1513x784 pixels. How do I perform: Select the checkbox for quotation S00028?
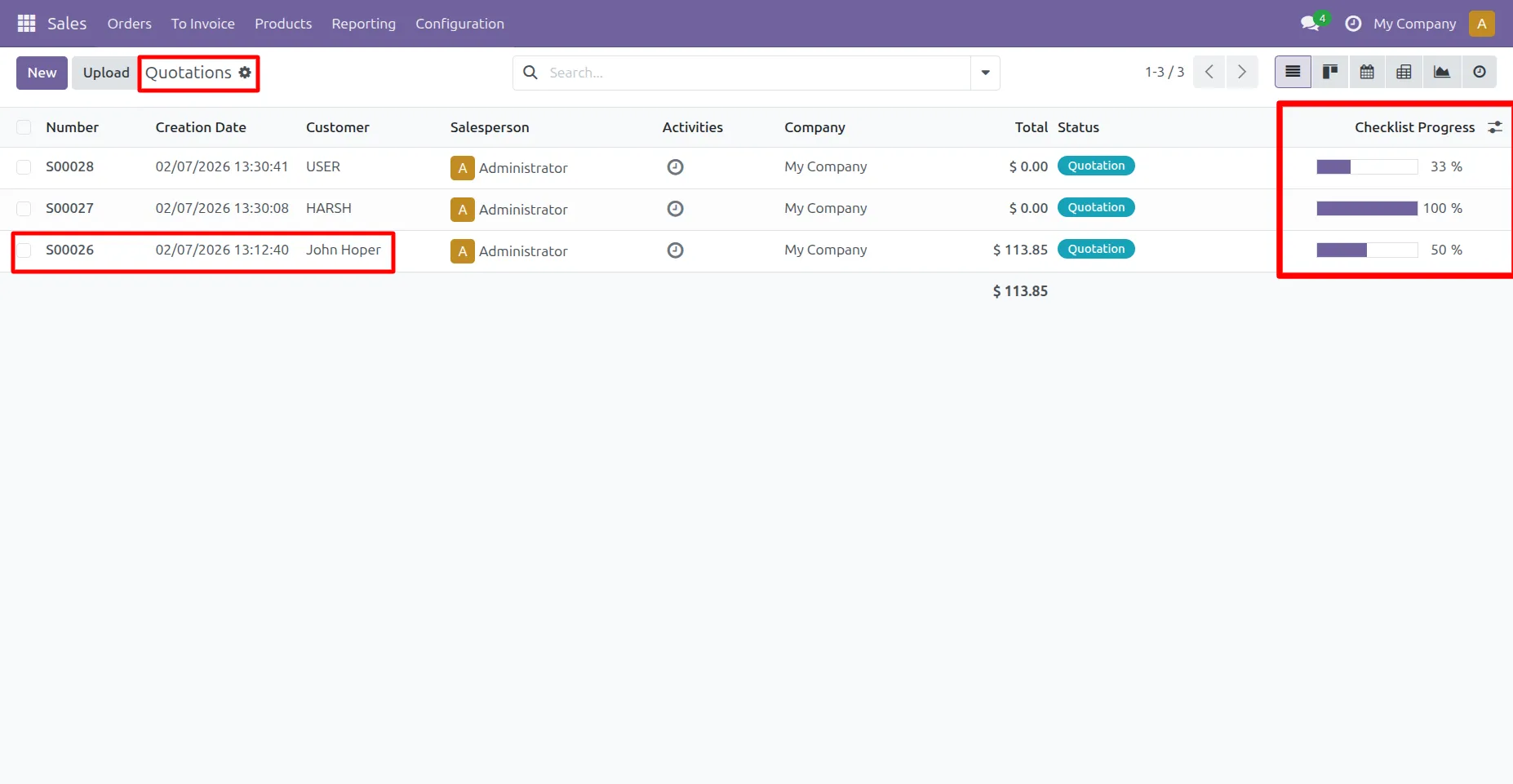click(x=24, y=167)
